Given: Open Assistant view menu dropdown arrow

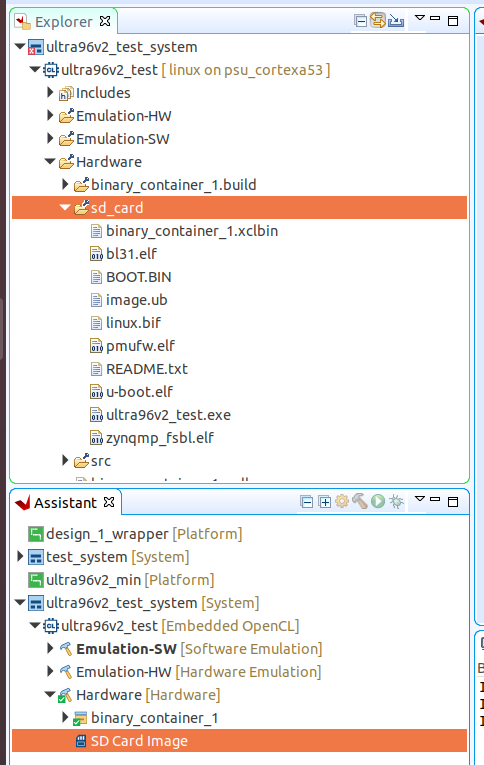Looking at the screenshot, I should click(420, 499).
